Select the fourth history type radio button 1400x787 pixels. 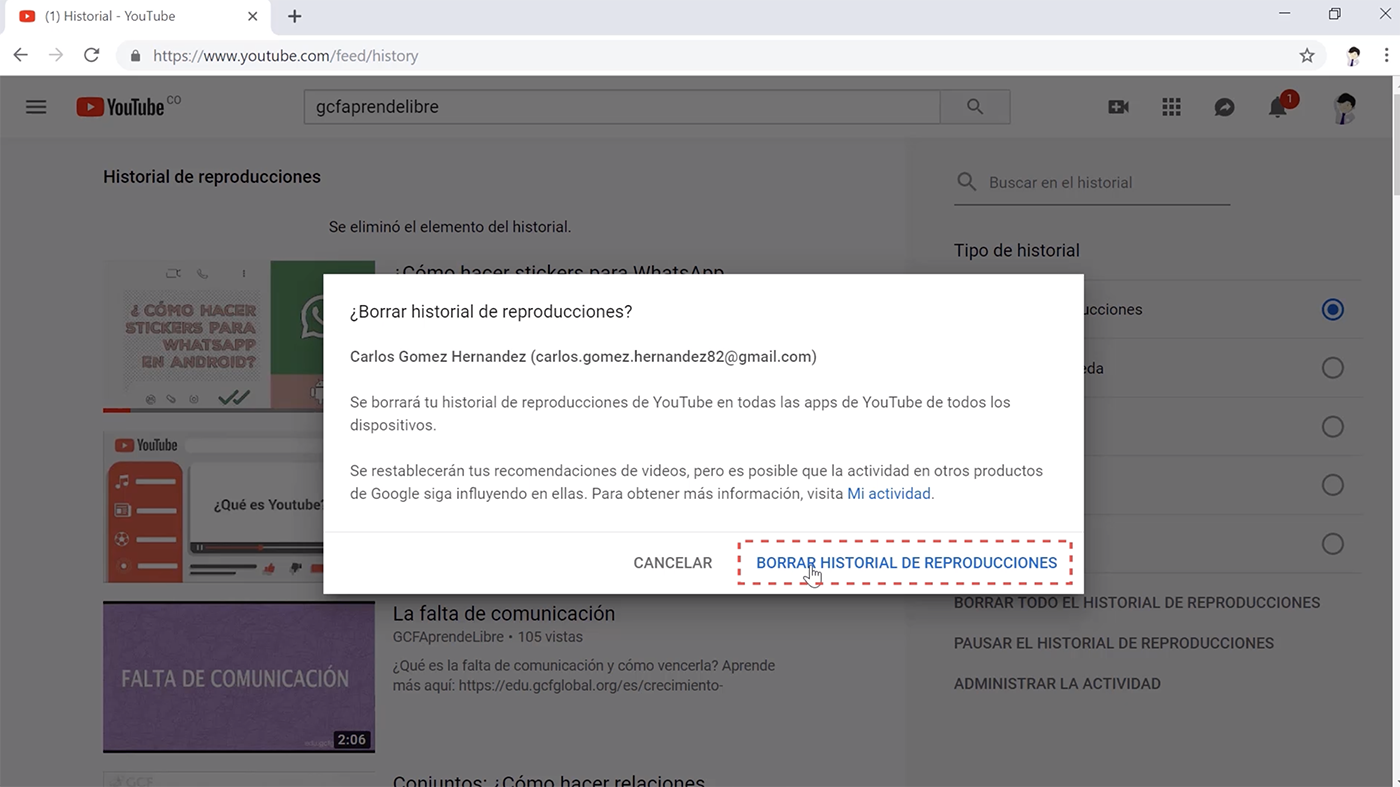pos(1332,485)
